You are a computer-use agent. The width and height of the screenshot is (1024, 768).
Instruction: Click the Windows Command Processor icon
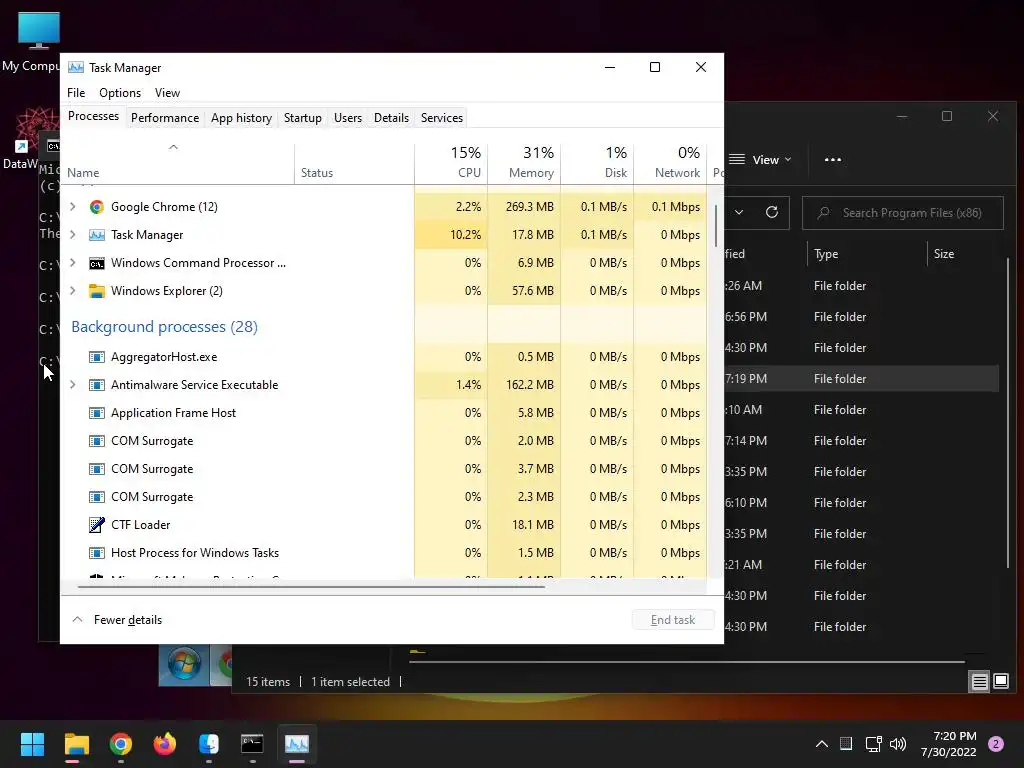pos(97,263)
